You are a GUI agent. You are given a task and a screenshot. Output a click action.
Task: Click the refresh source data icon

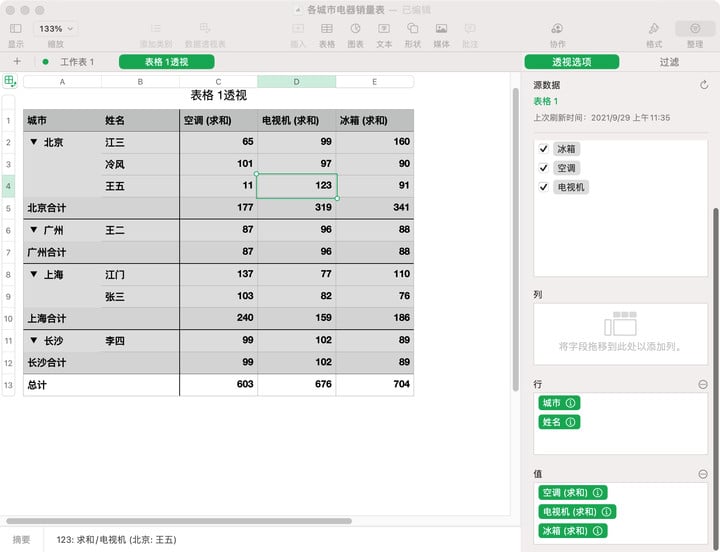pos(704,86)
